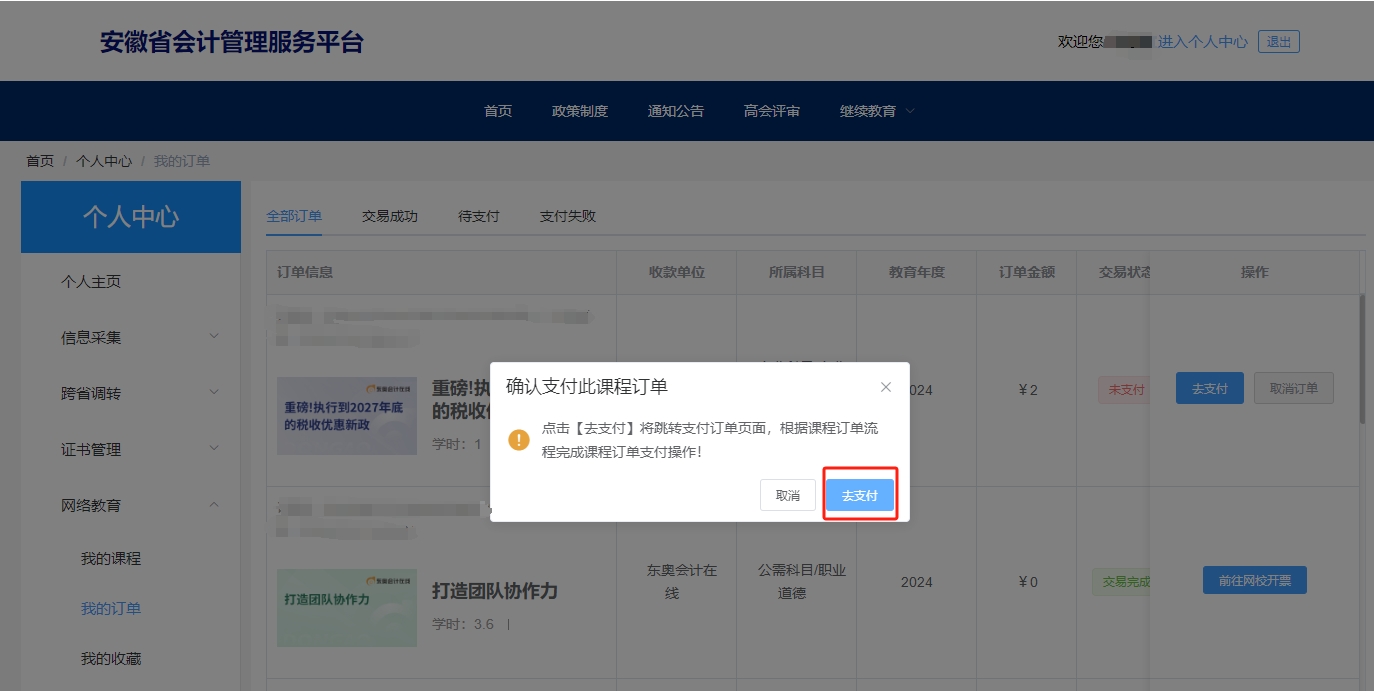Screen dimensions: 1374x691
Task: Click 取消 in the payment dialog
Action: [787, 494]
